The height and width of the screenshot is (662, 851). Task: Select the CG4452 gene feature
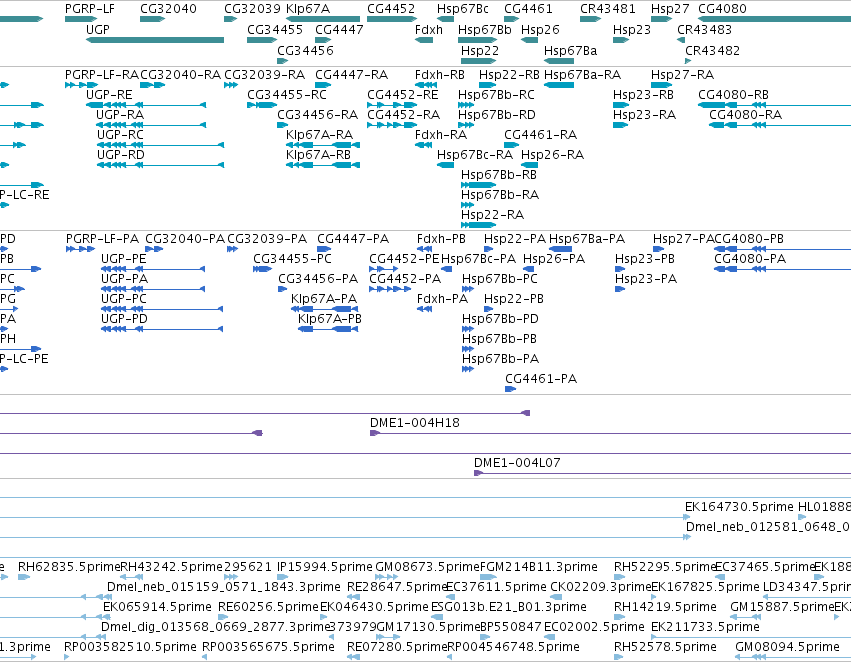click(392, 19)
